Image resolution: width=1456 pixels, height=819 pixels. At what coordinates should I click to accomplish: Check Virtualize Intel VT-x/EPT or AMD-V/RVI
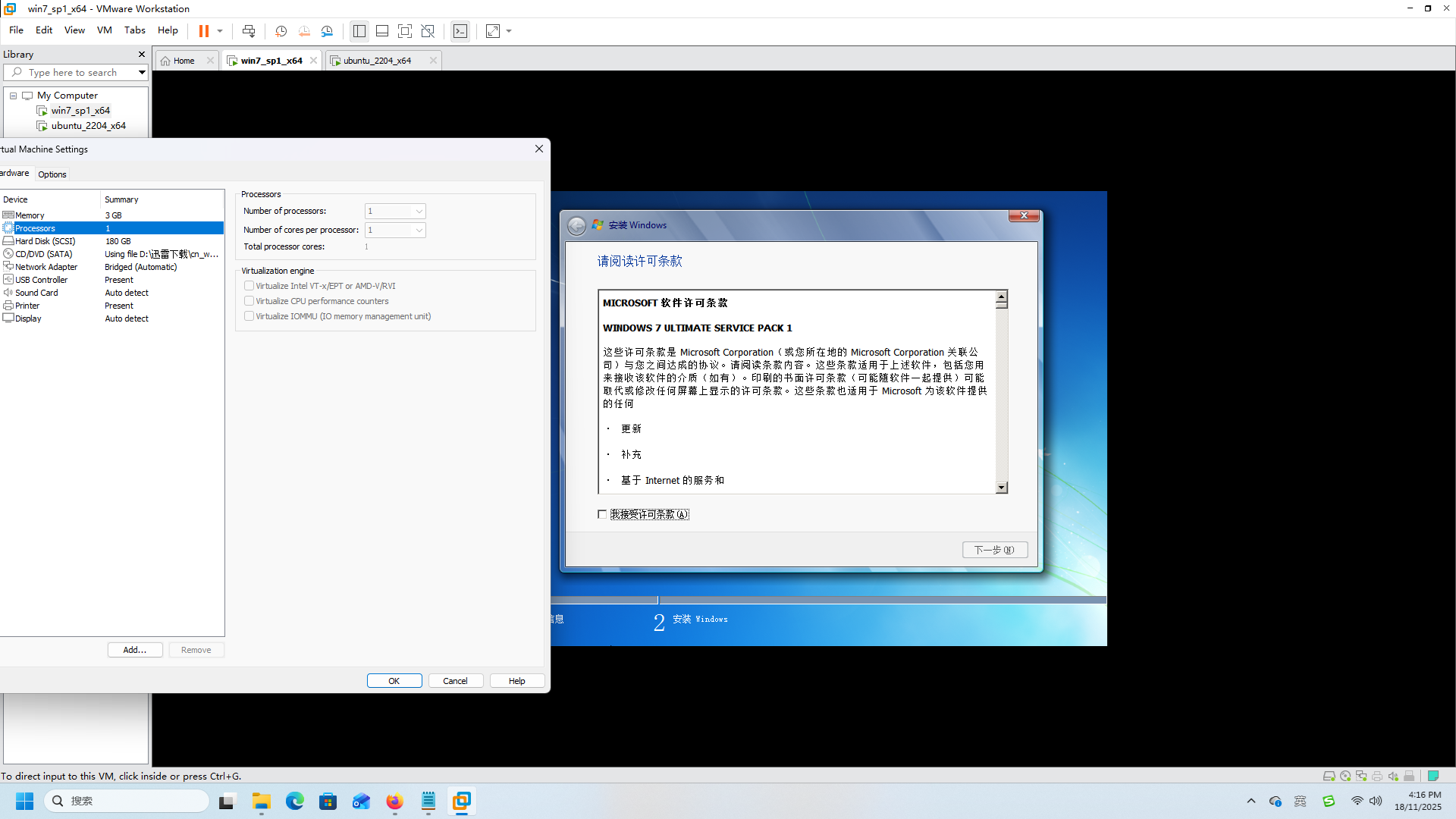tap(249, 286)
